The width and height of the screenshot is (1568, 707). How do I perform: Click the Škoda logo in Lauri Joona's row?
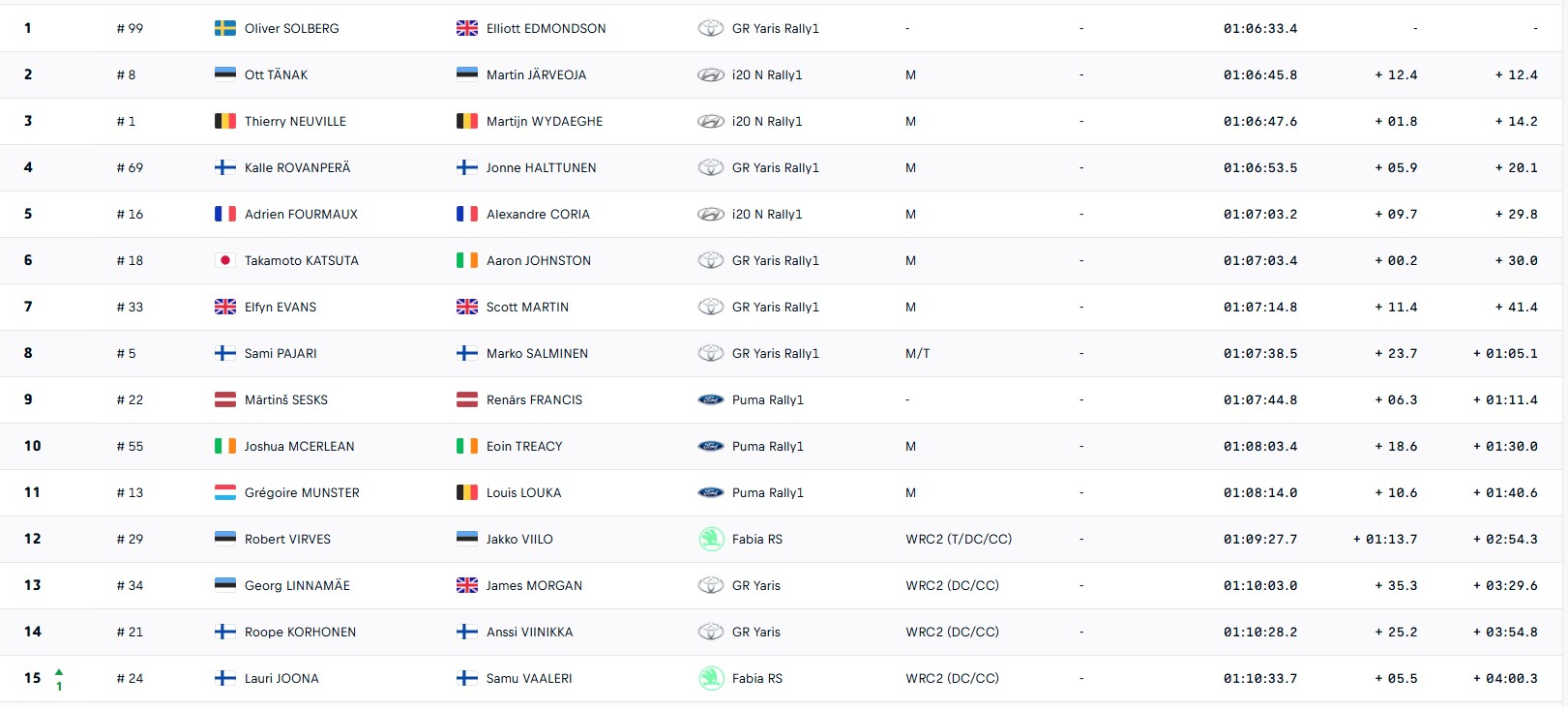click(711, 678)
